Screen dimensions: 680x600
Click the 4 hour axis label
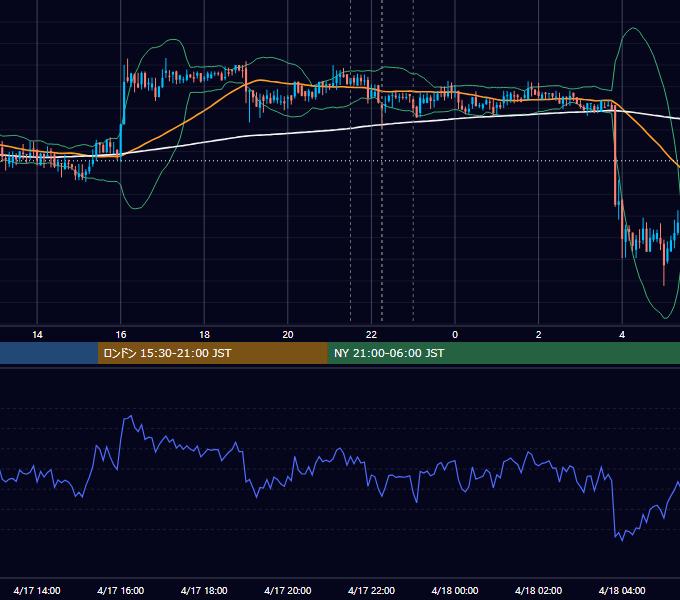622,335
